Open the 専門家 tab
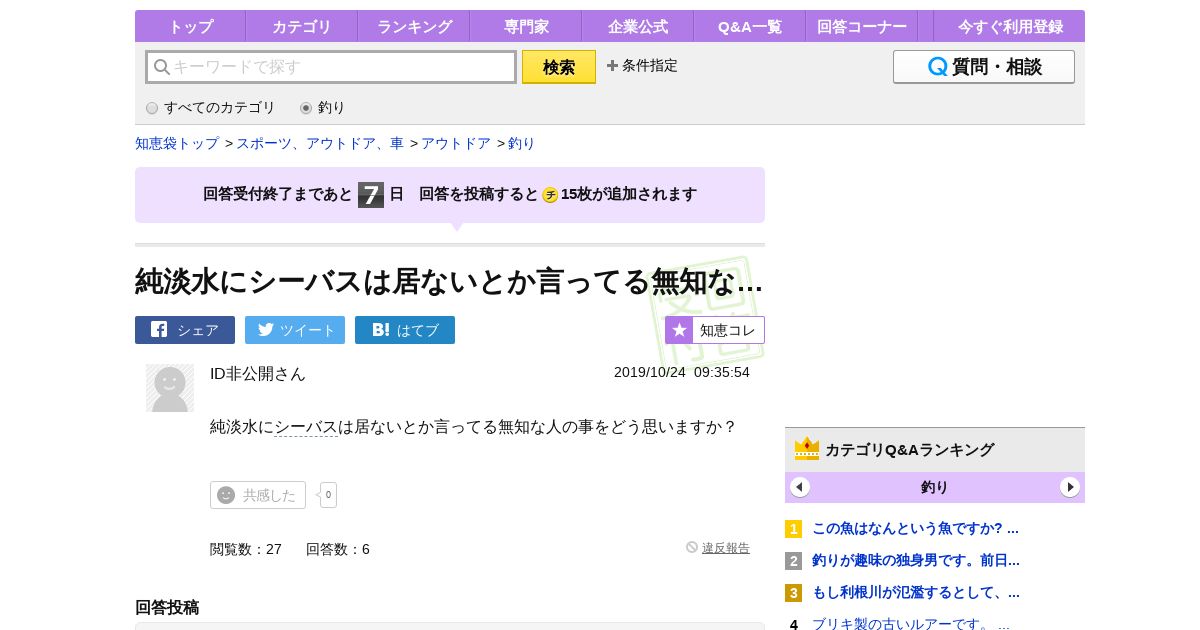The width and height of the screenshot is (1200, 630). 526,26
